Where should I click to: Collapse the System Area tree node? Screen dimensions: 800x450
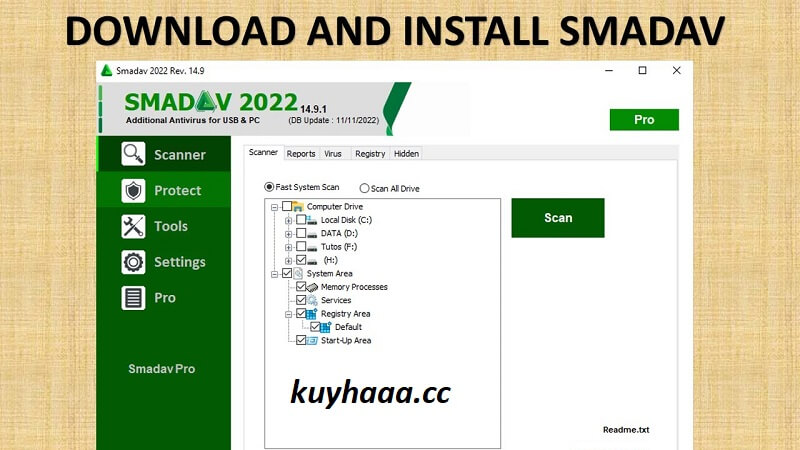coord(274,274)
